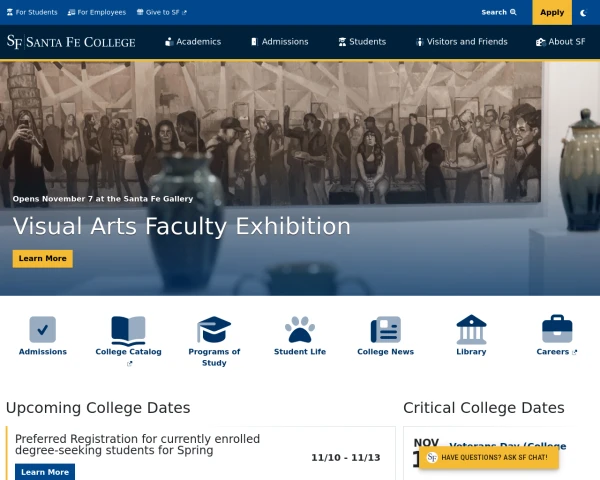Open the For Employees link
The image size is (600, 480).
click(97, 13)
